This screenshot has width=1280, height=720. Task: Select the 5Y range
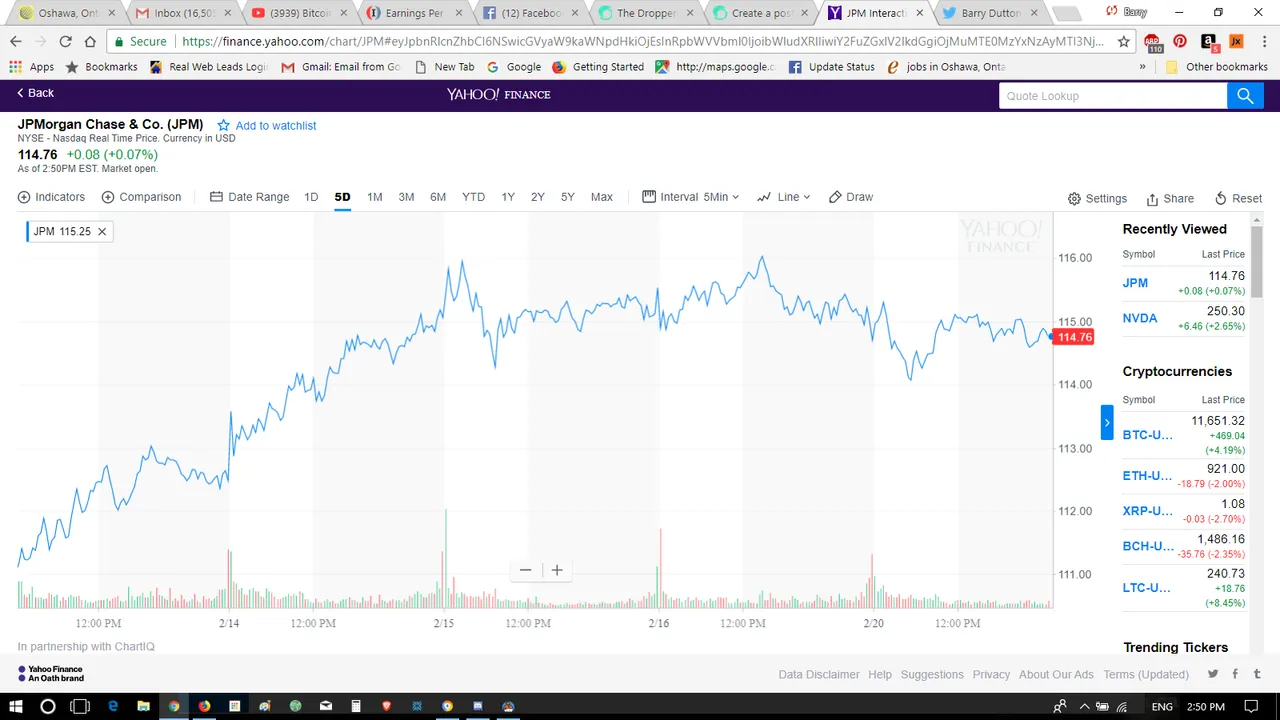point(567,197)
